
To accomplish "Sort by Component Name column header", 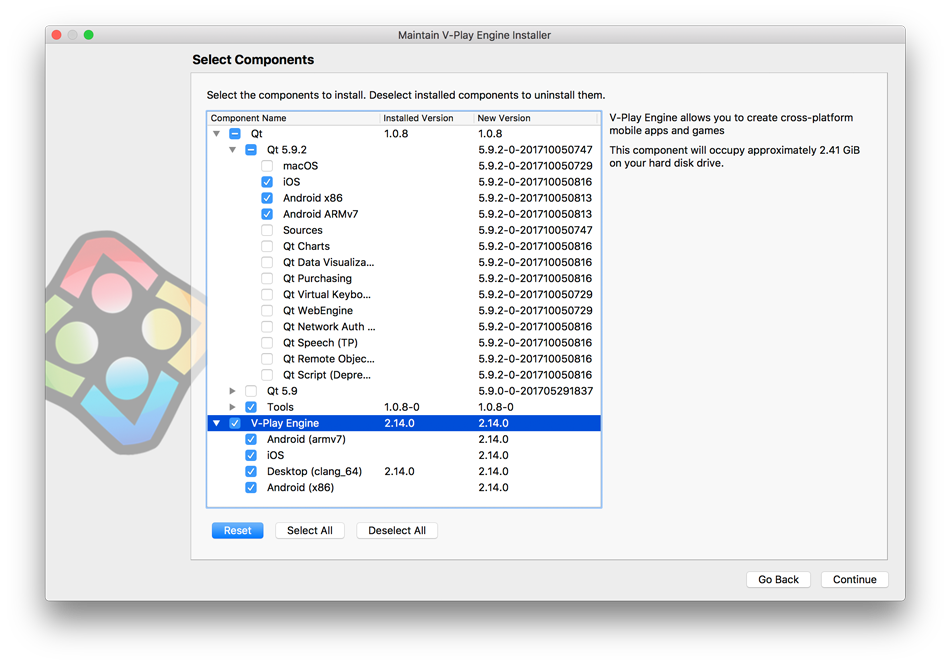I will point(294,118).
